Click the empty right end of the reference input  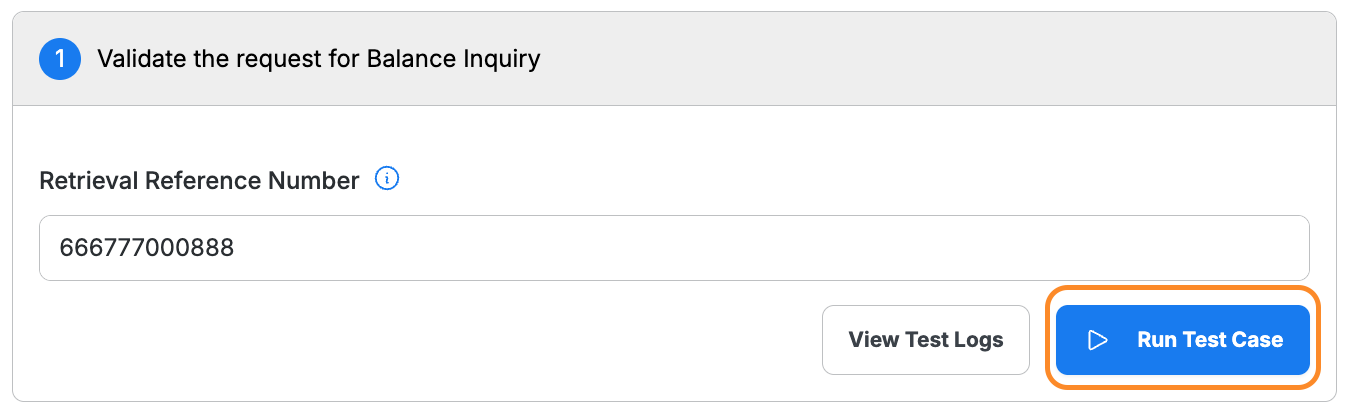tap(1200, 248)
